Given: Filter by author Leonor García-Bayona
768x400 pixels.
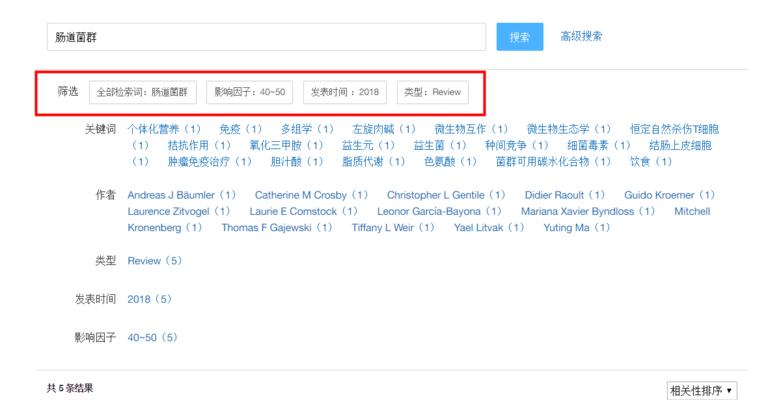Looking at the screenshot, I should click(x=439, y=211).
